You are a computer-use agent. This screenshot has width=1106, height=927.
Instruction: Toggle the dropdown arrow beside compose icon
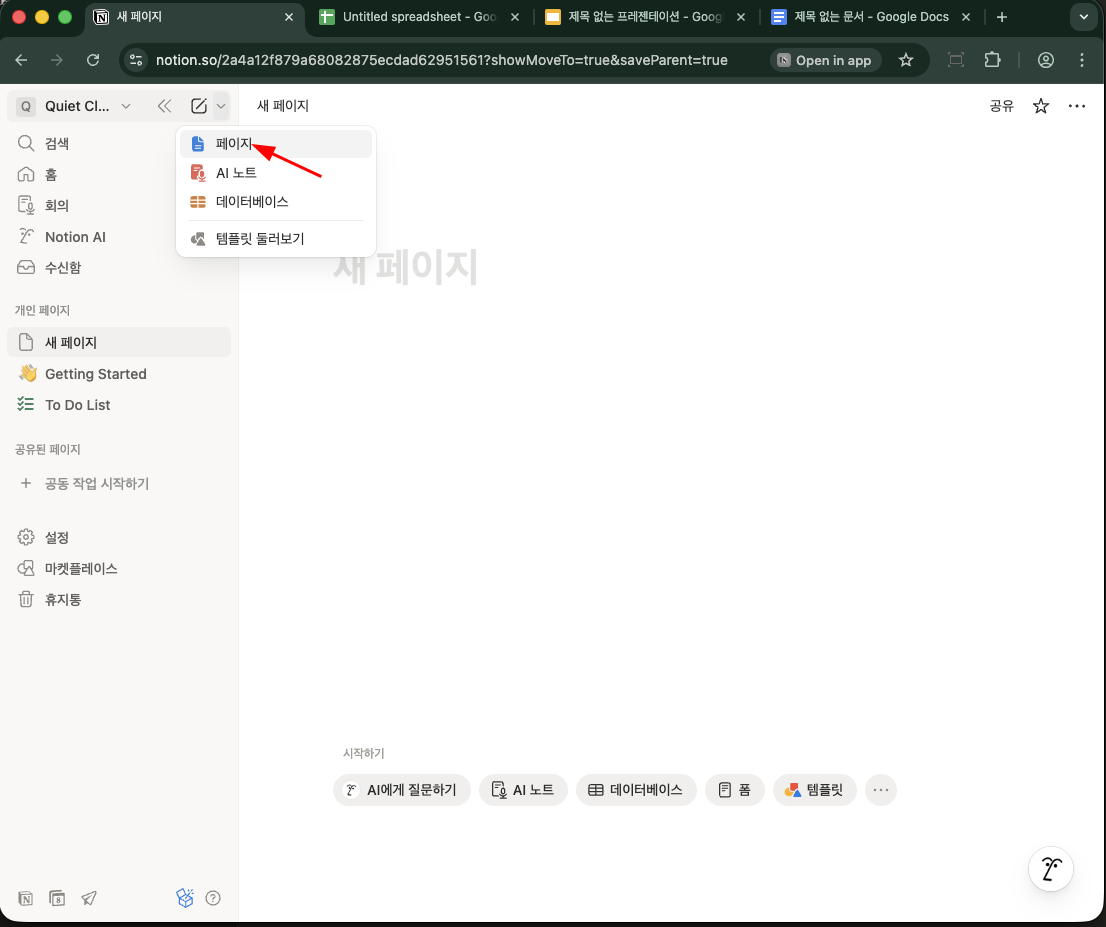(221, 106)
